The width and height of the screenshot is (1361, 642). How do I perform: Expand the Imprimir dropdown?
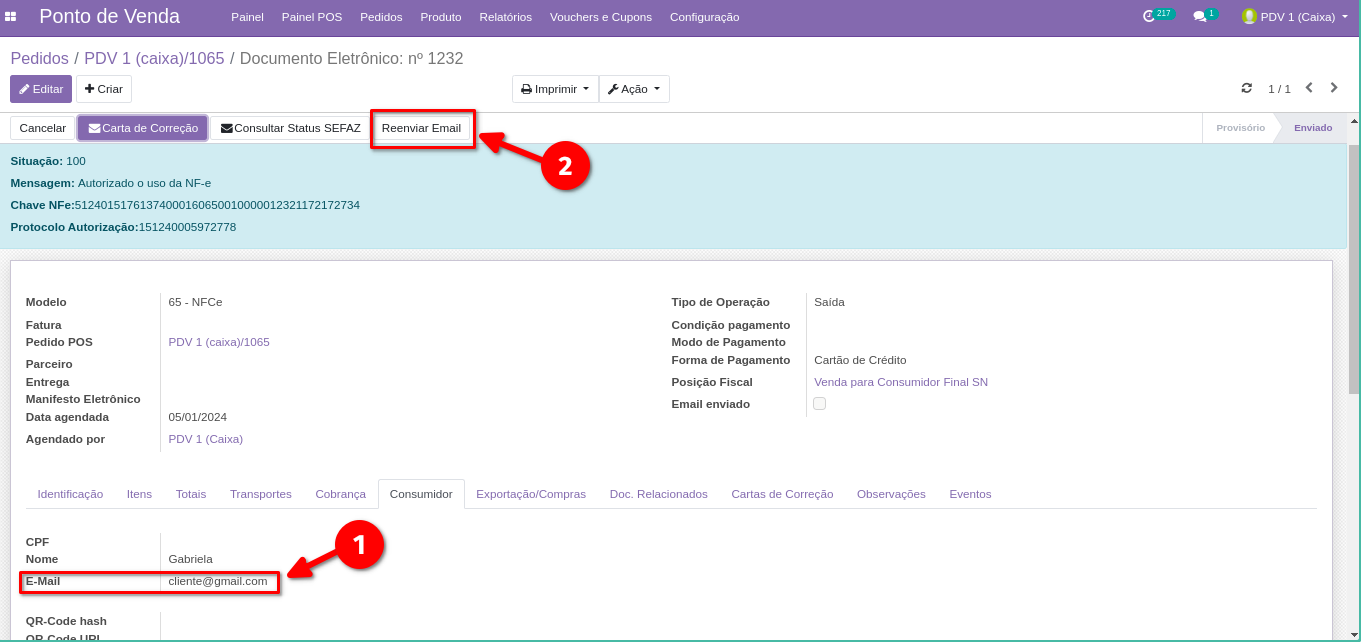point(555,89)
